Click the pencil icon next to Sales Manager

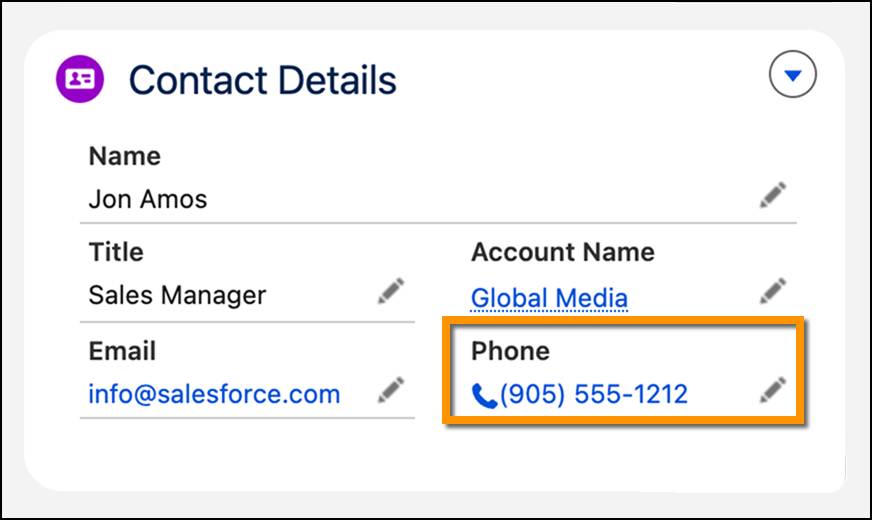(391, 291)
